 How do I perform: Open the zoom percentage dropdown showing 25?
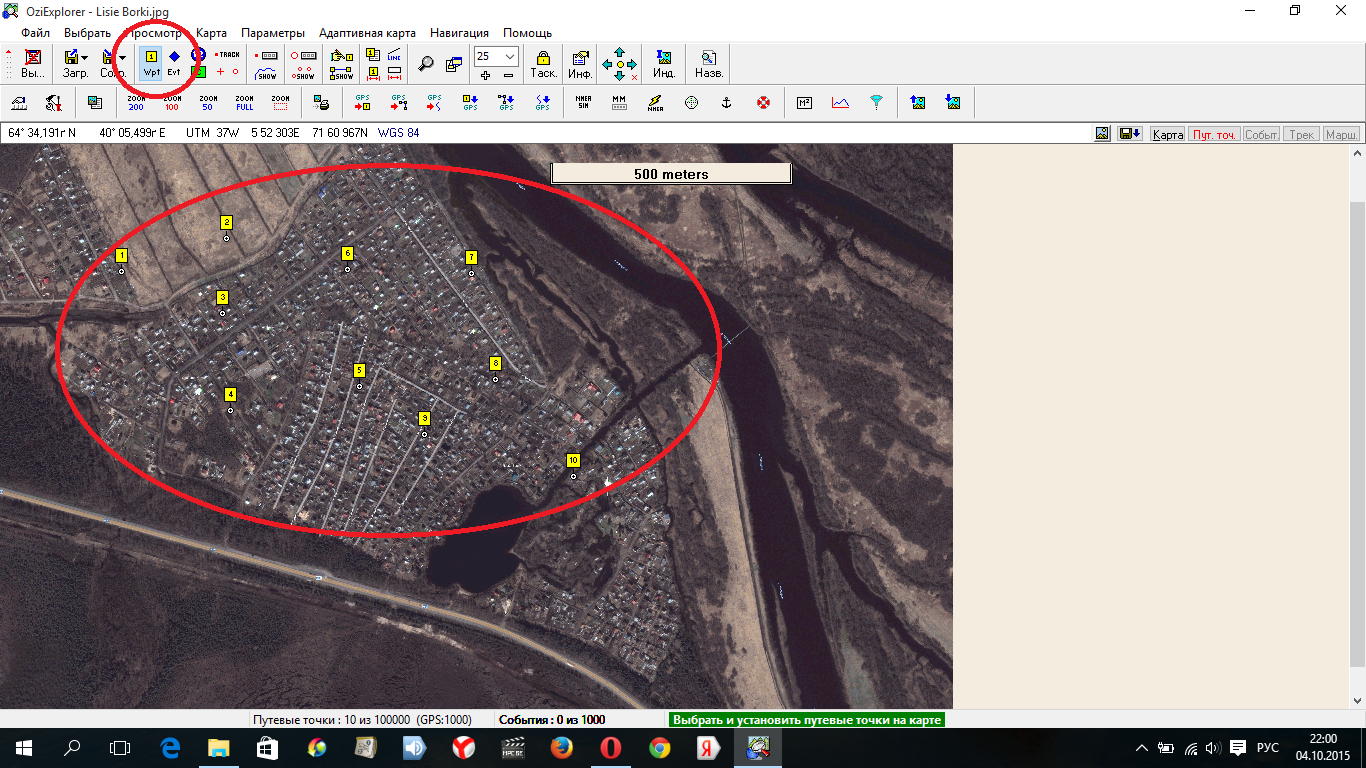click(x=510, y=57)
